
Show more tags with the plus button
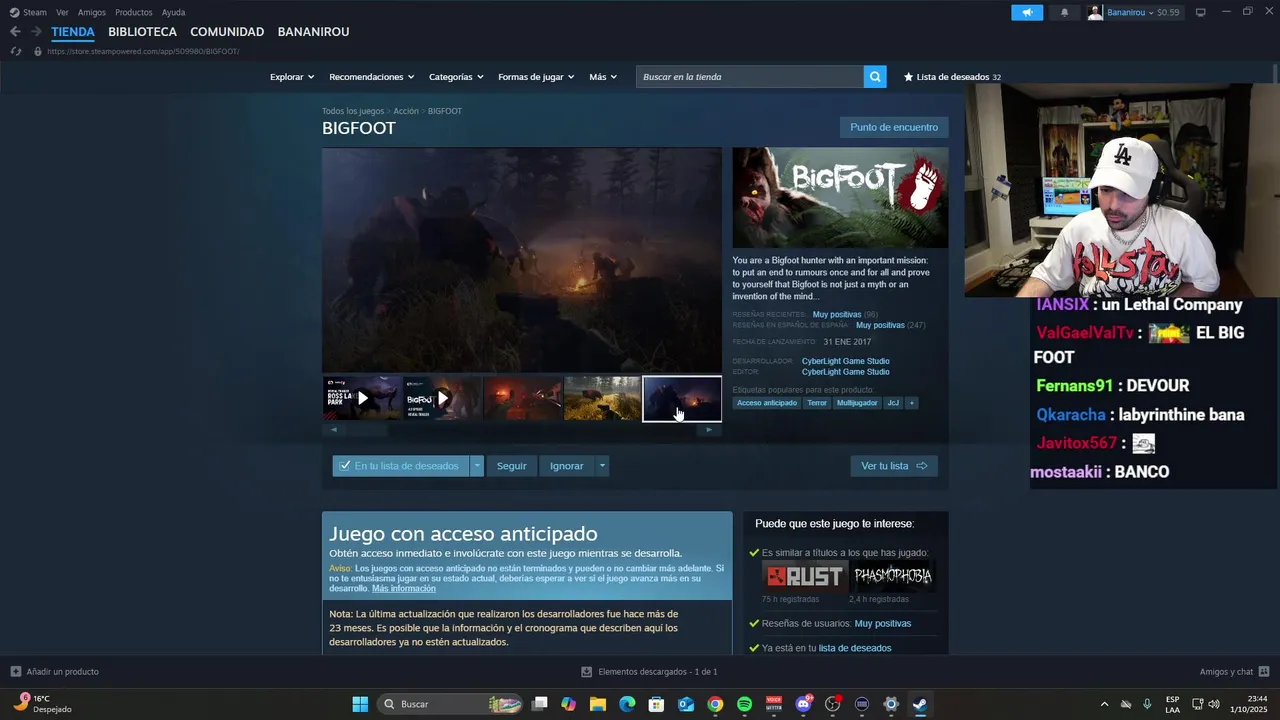pos(911,403)
